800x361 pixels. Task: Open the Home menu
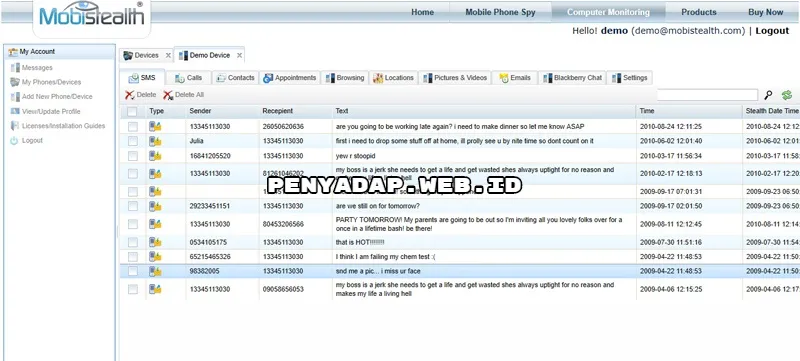coord(422,12)
